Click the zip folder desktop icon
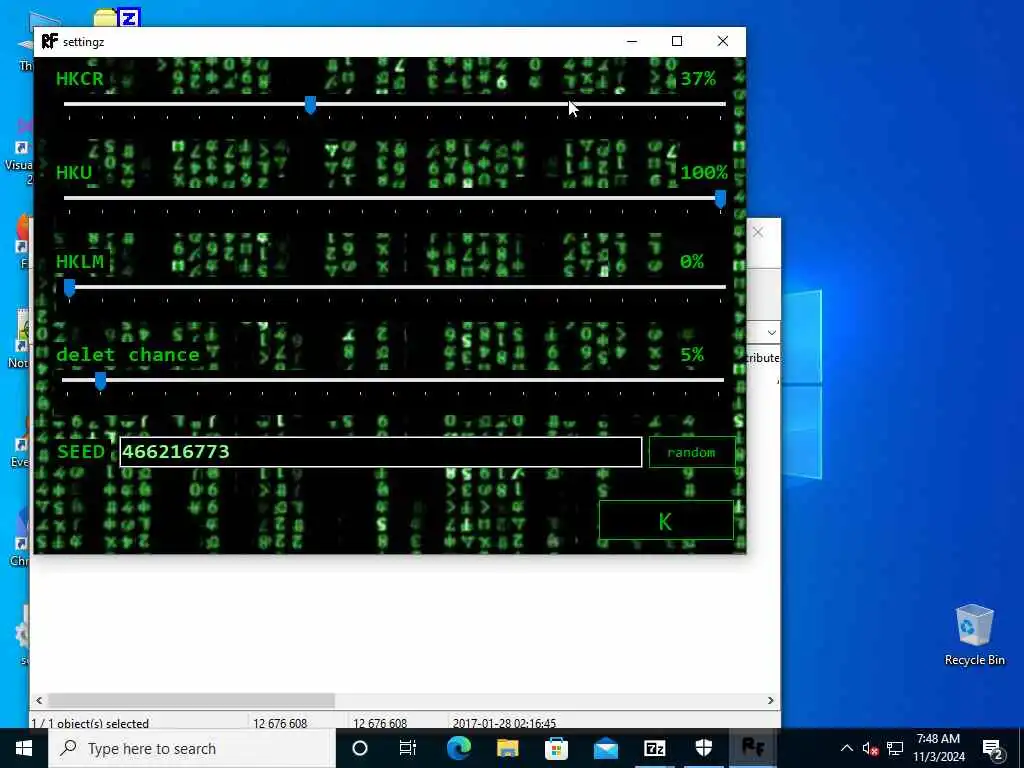Viewport: 1024px width, 768px height. point(118,17)
